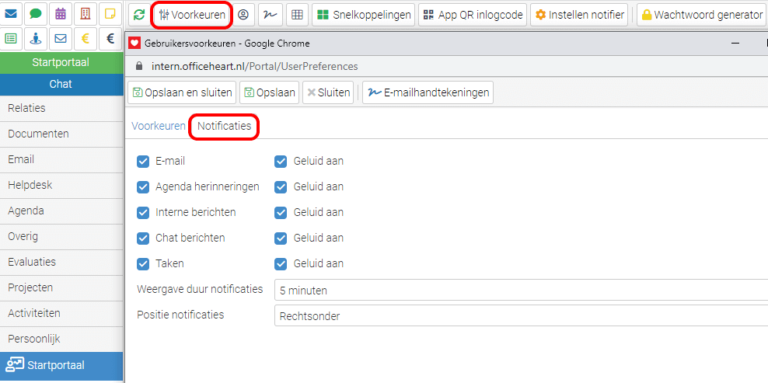Image resolution: width=768 pixels, height=383 pixels.
Task: Open Wachtwoord generator
Action: (x=702, y=15)
